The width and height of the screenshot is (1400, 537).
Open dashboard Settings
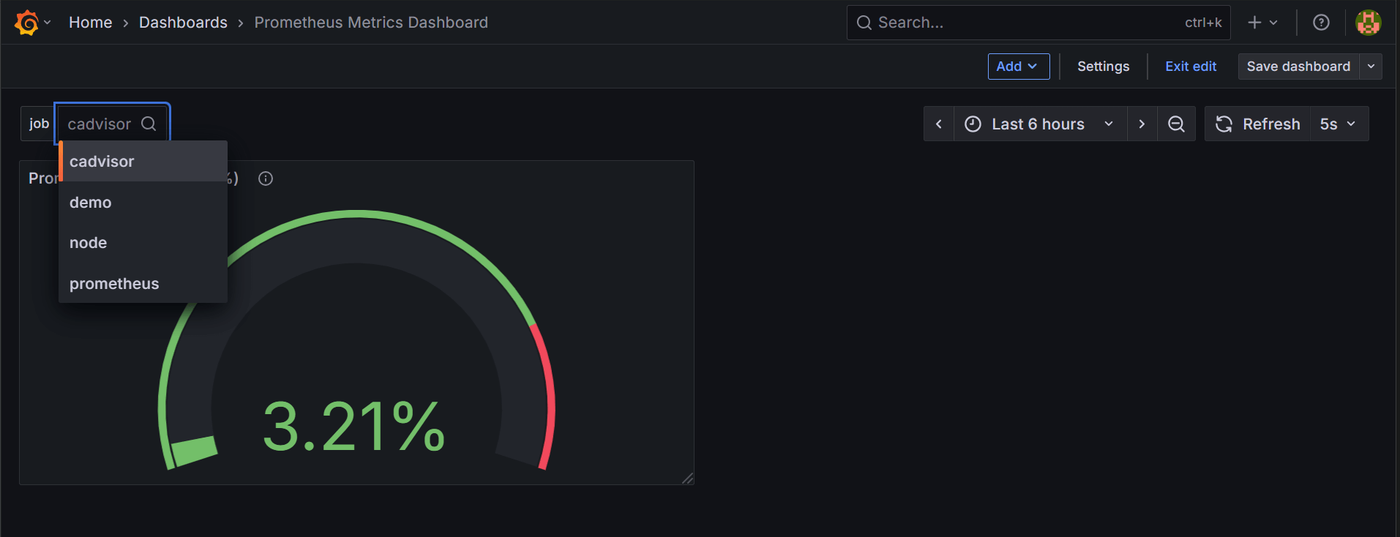(1103, 66)
